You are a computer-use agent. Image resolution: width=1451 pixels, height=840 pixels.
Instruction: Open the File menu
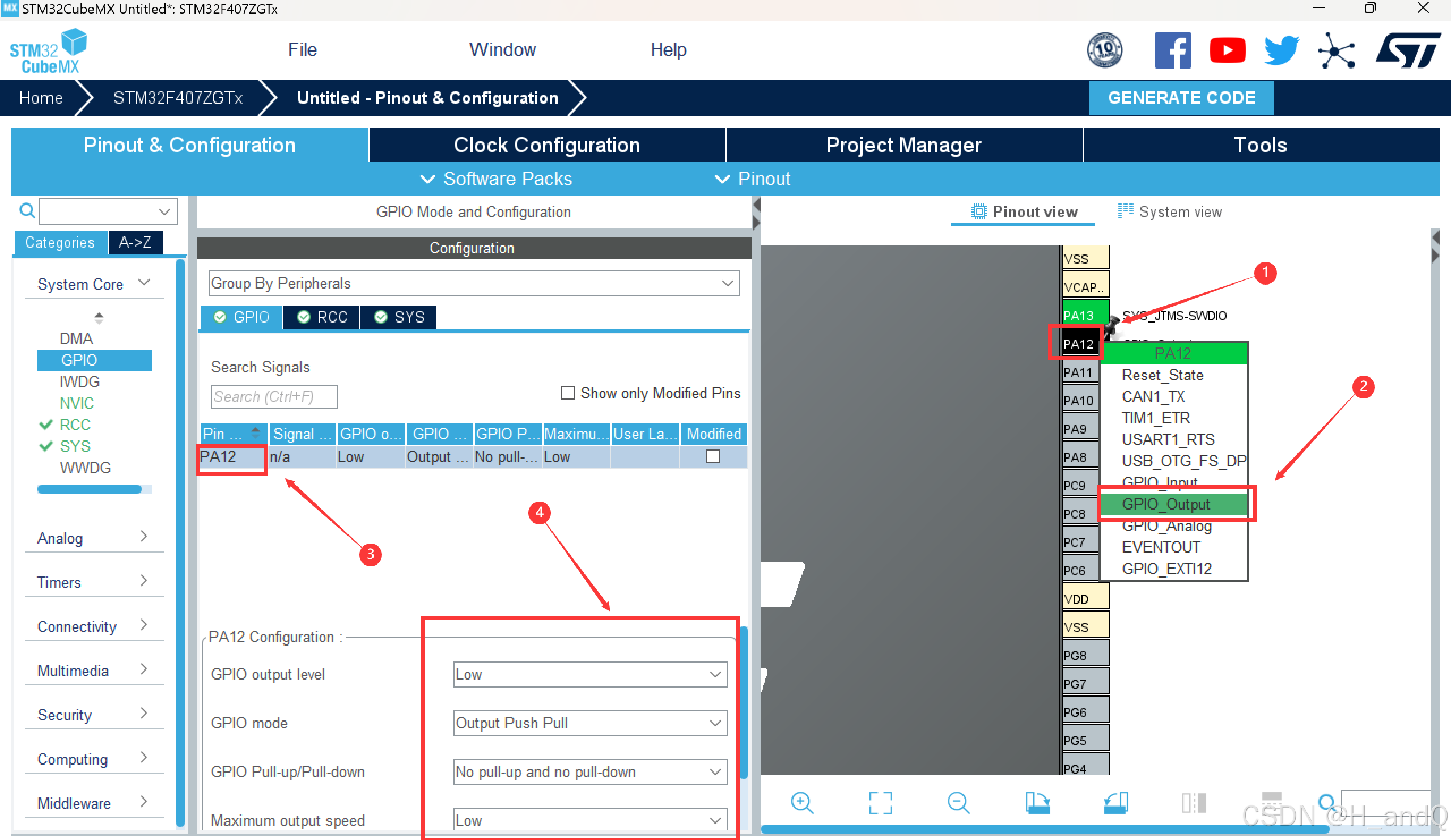(302, 50)
